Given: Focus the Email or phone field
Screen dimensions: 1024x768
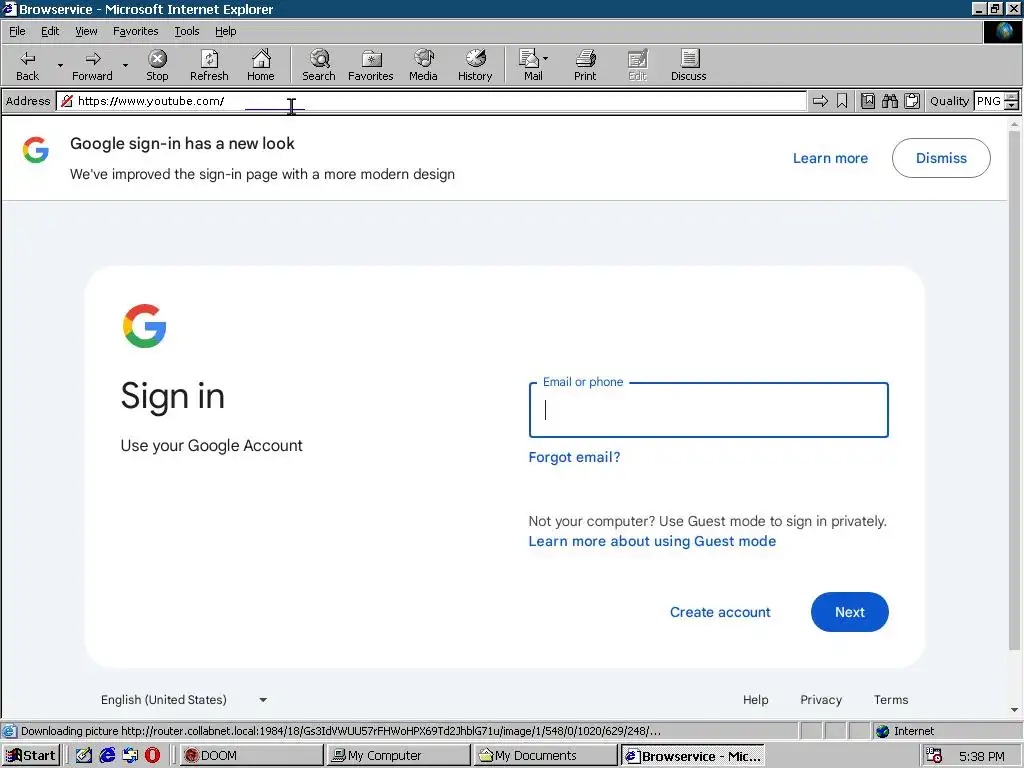Looking at the screenshot, I should (x=709, y=410).
